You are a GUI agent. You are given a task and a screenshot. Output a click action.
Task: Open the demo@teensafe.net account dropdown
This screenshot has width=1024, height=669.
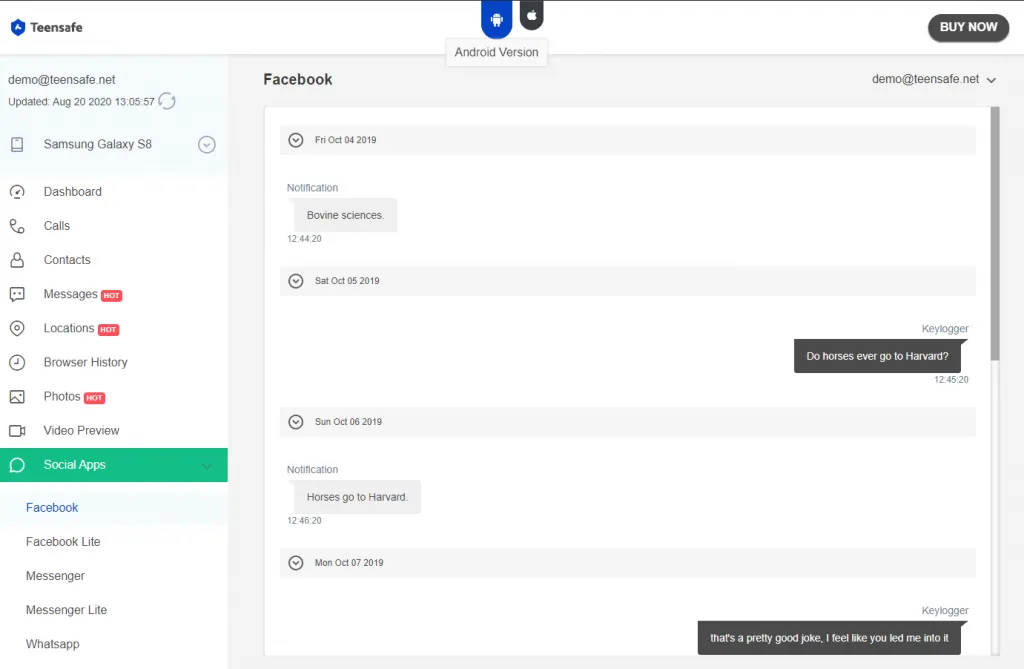pos(934,79)
